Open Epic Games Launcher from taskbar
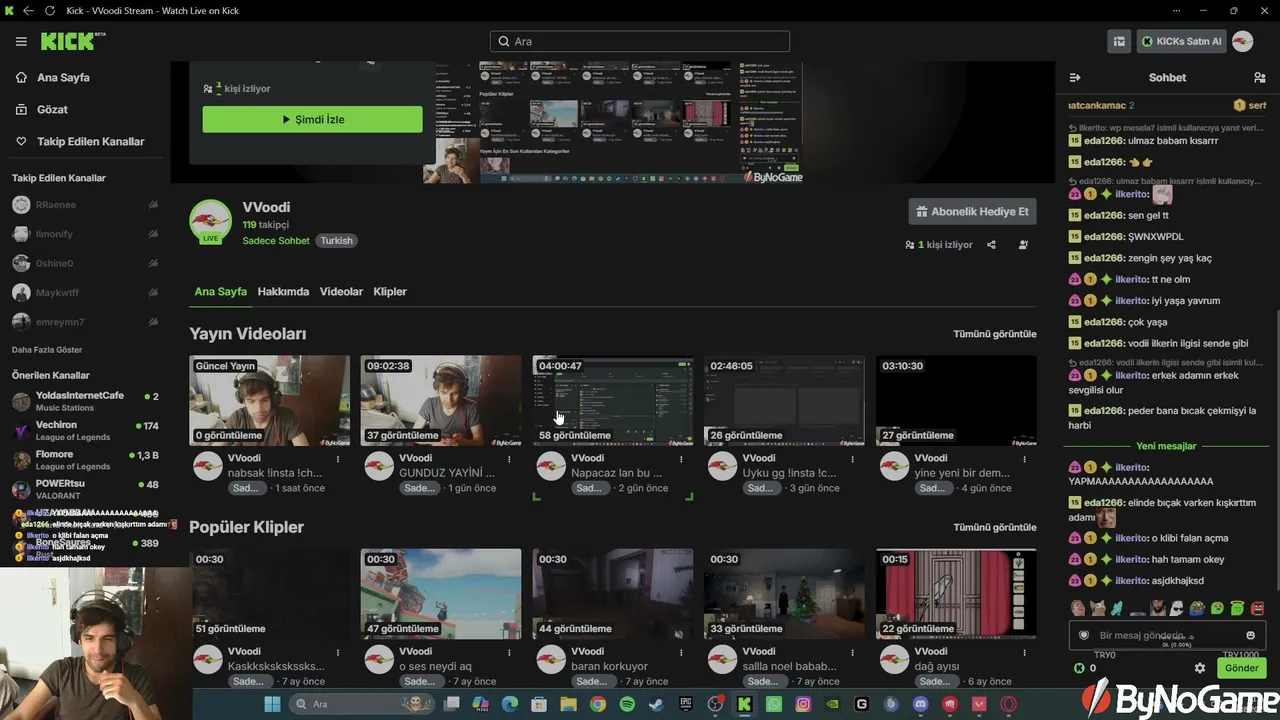 coord(686,704)
